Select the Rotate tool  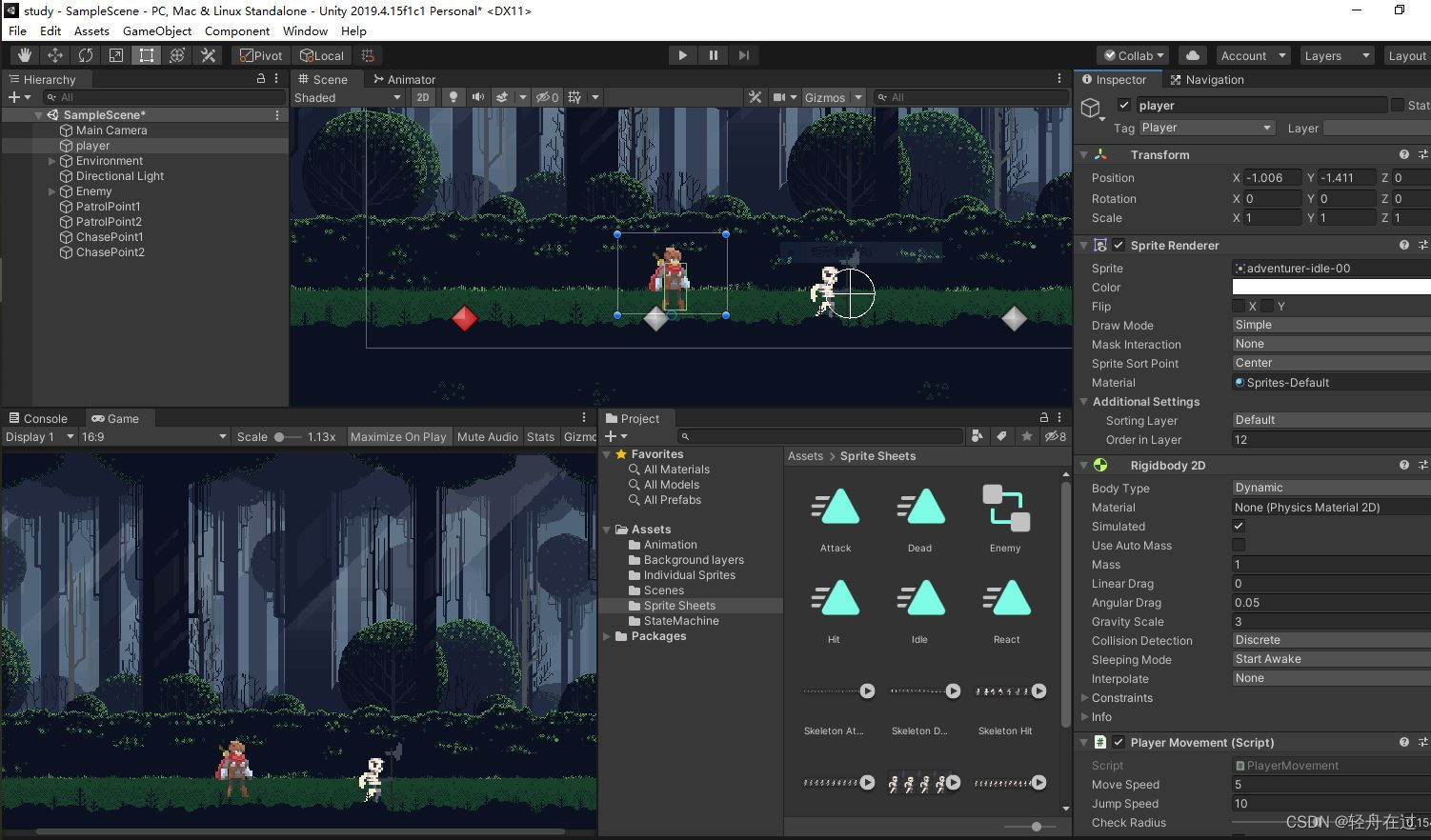85,55
